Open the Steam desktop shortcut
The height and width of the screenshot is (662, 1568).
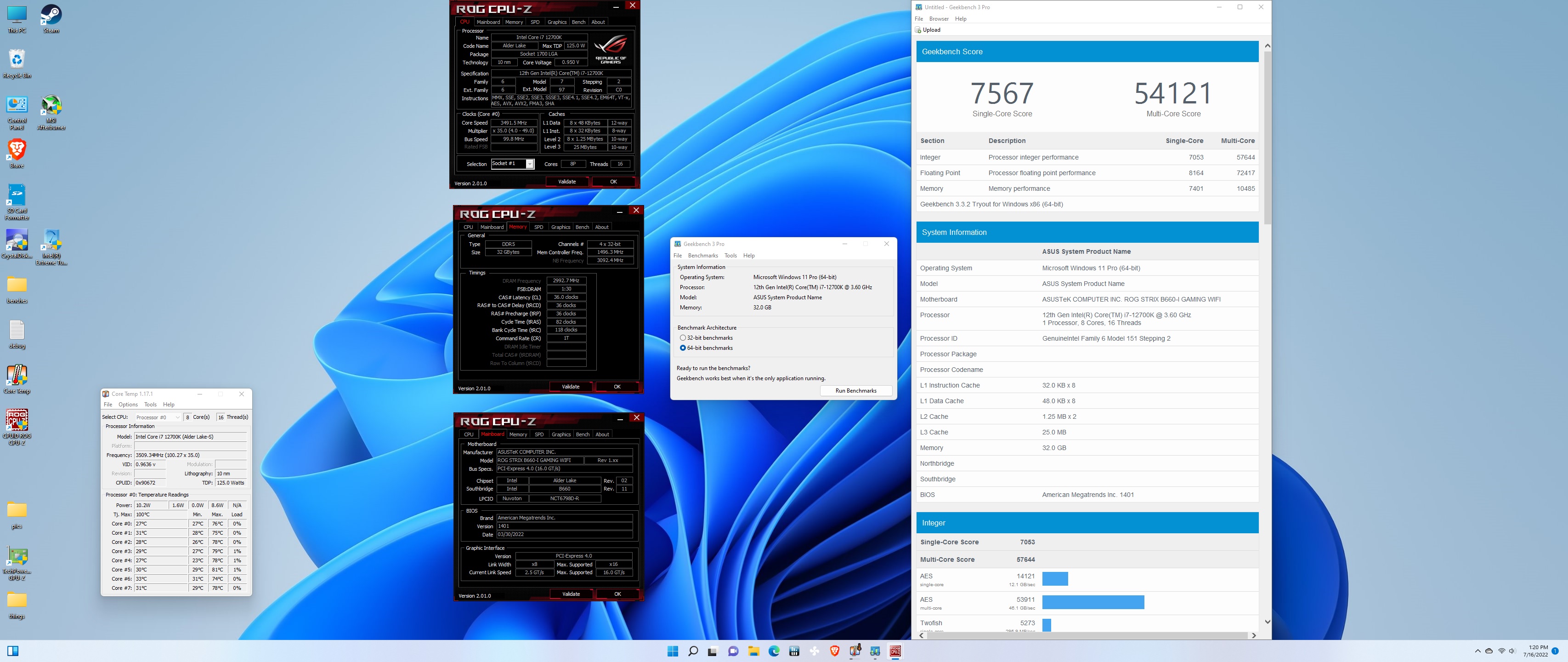pos(51,19)
